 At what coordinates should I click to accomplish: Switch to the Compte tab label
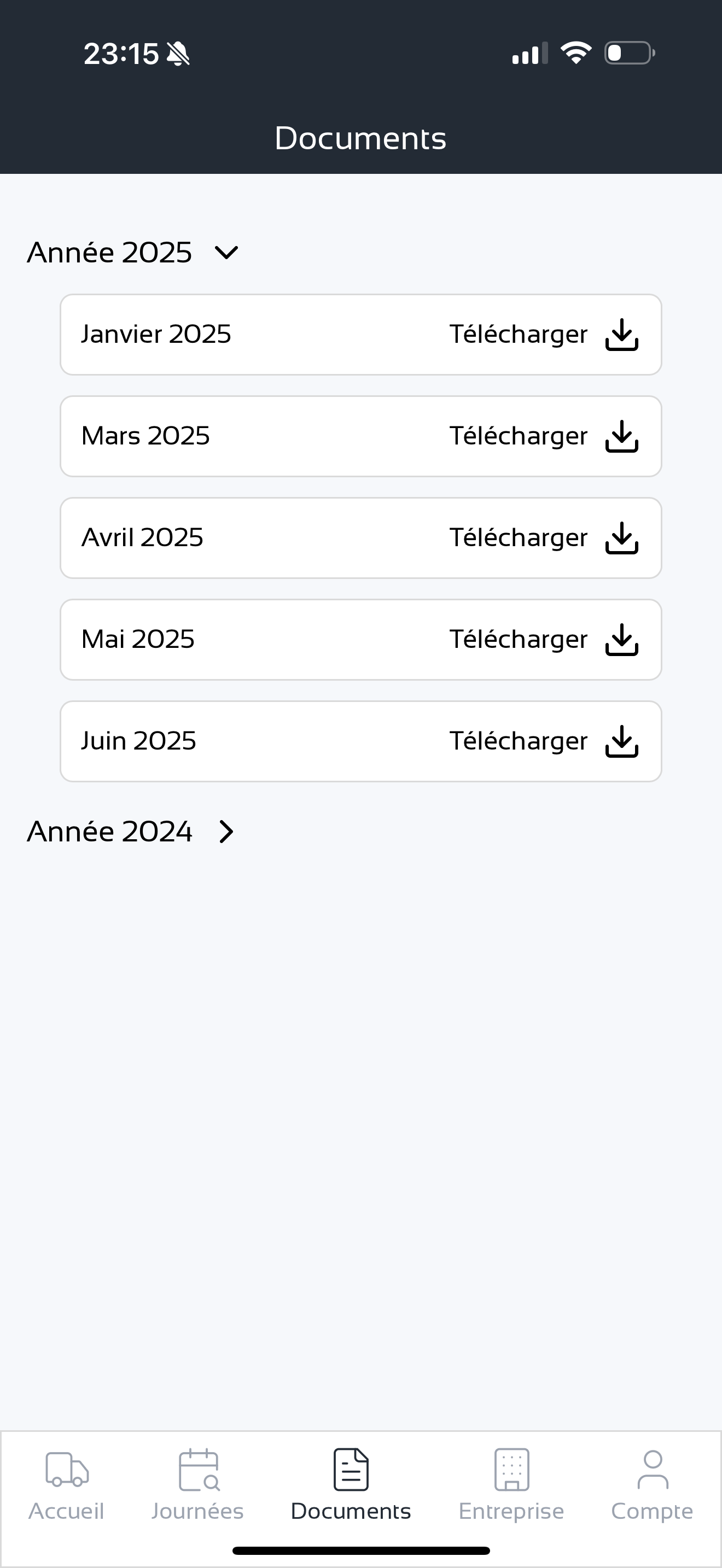pos(652,1511)
